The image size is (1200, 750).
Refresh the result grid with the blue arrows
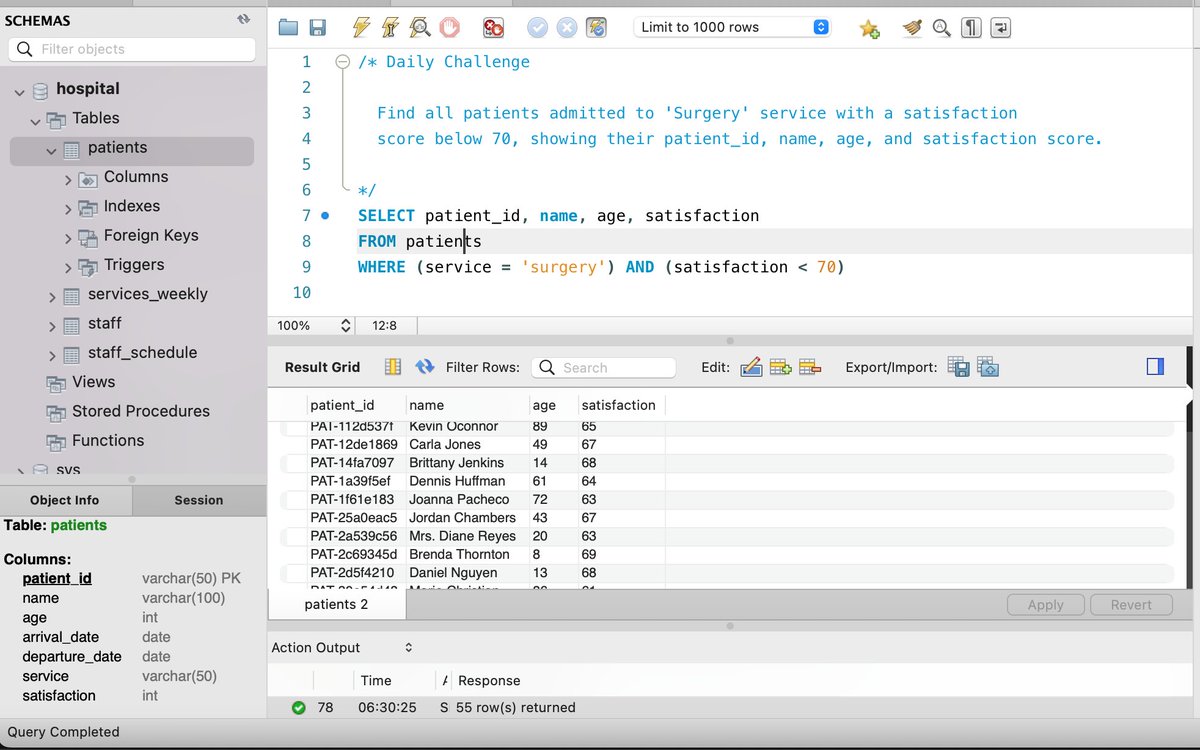point(425,367)
